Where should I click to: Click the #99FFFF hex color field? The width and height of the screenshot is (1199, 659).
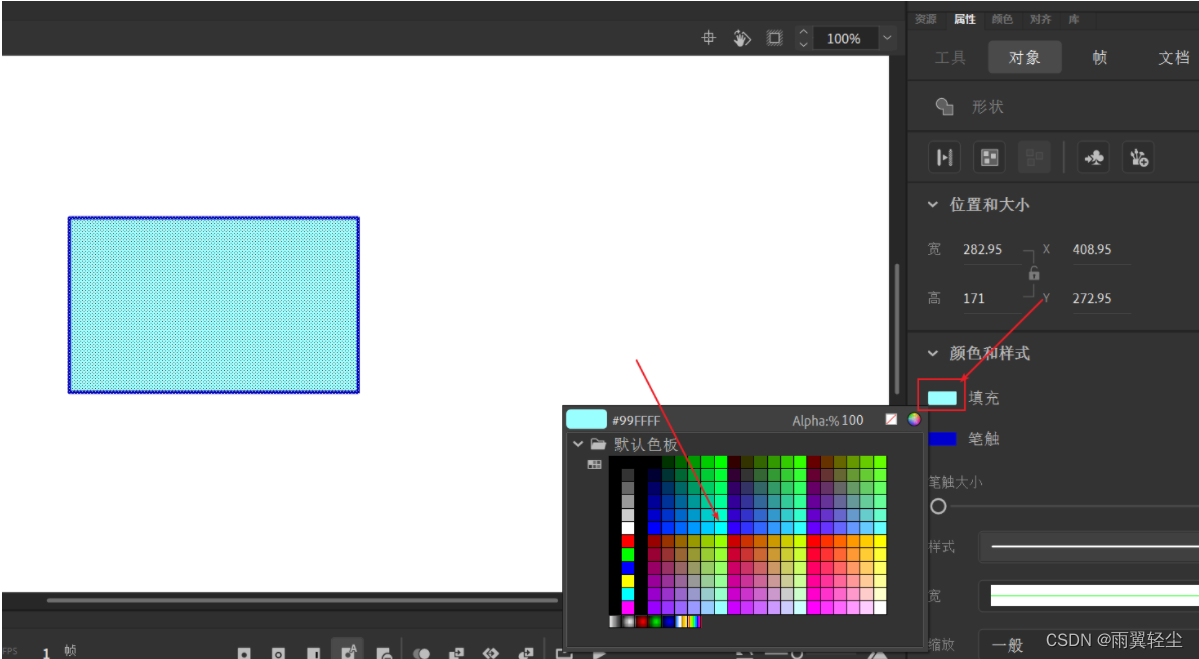tap(636, 420)
